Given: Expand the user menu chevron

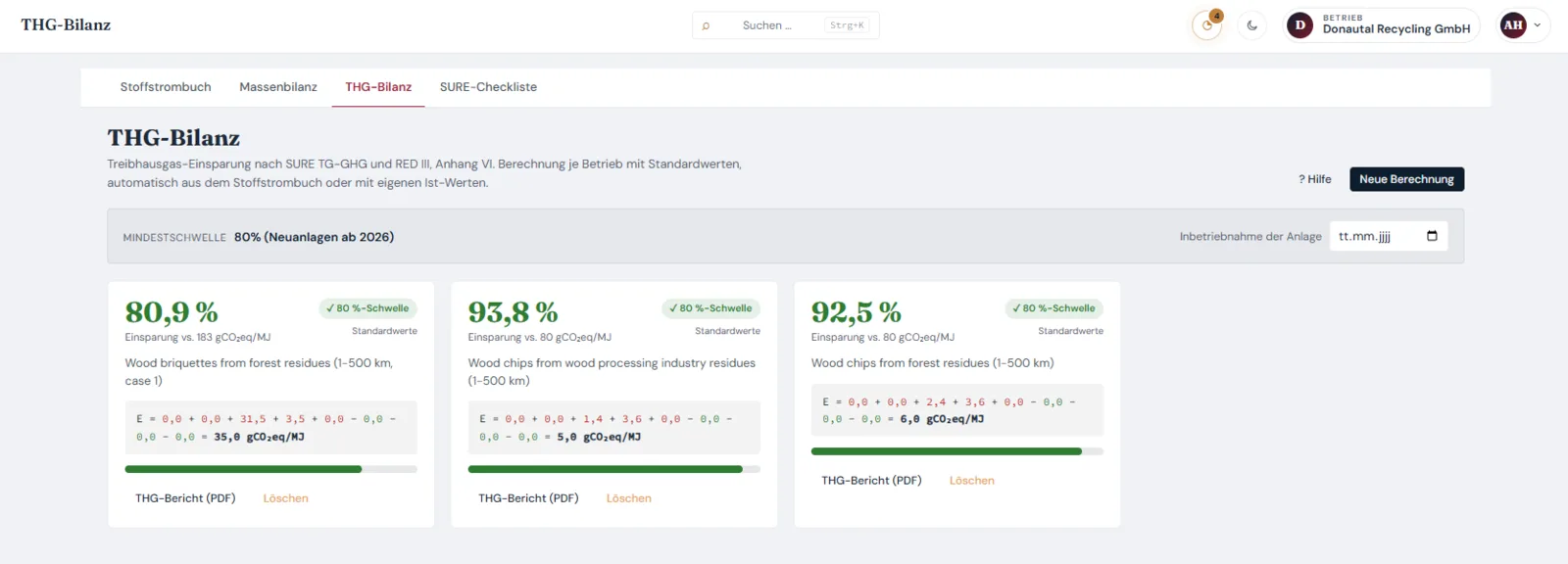Looking at the screenshot, I should point(1537,25).
